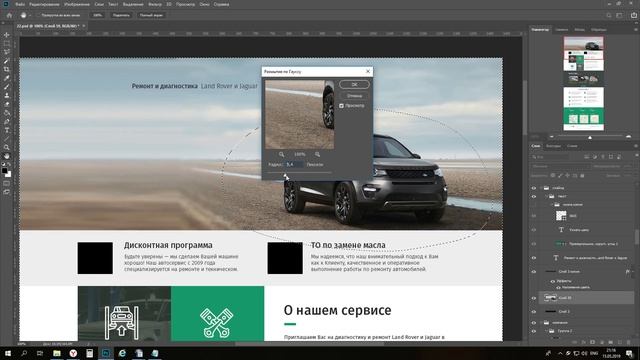
Task: Select the Eraser tool
Action: click(7, 104)
